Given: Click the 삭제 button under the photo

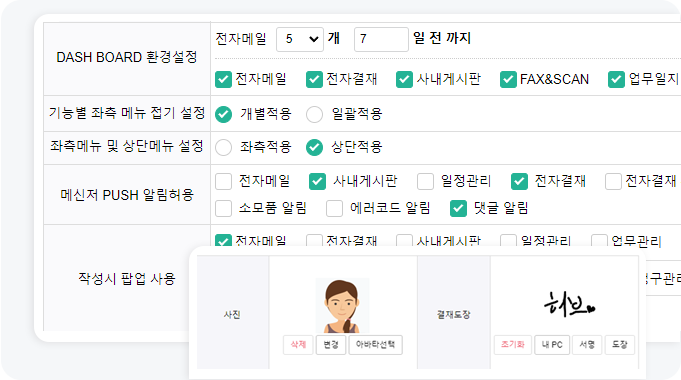Looking at the screenshot, I should 298,345.
